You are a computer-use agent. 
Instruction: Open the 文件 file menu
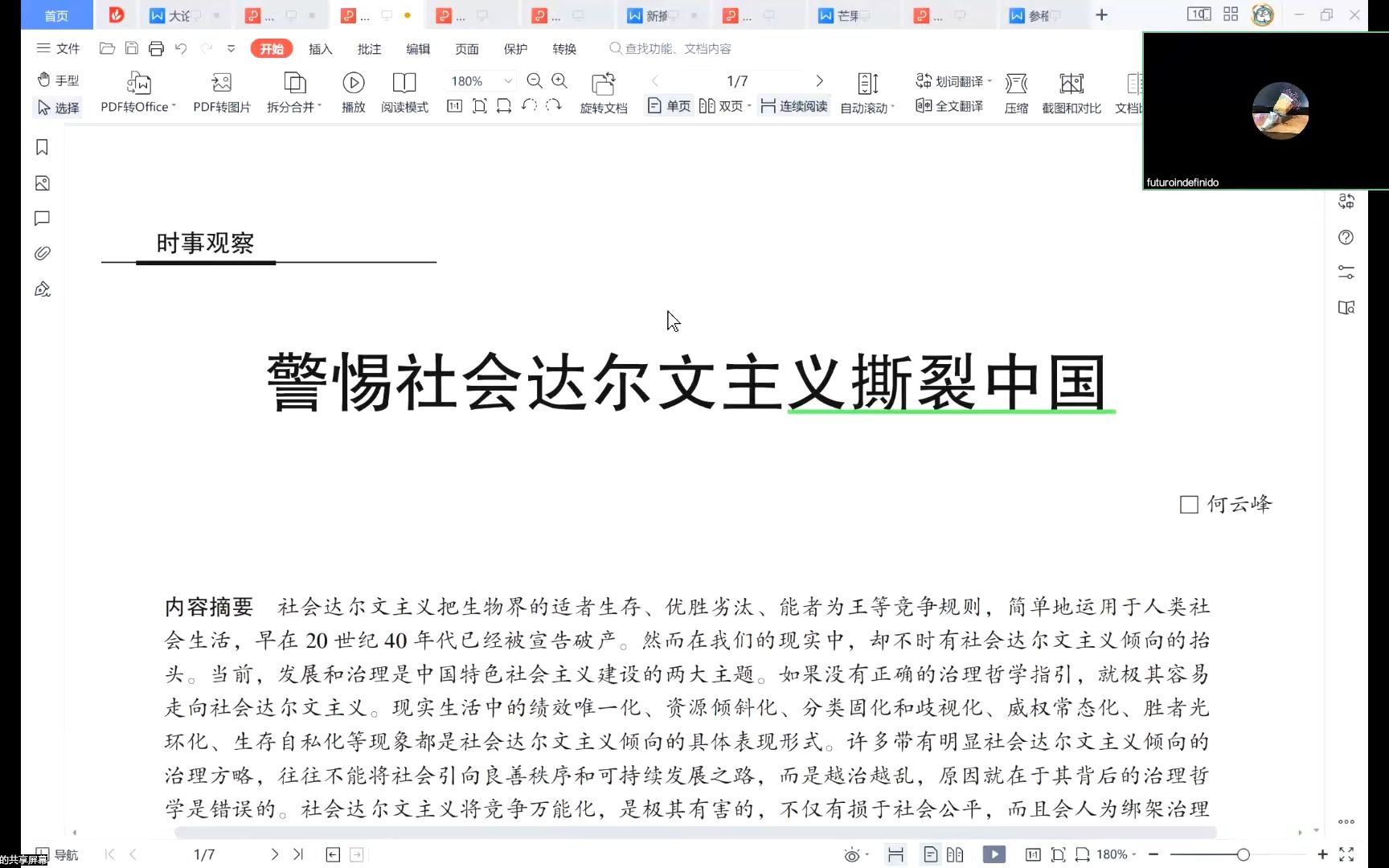58,49
